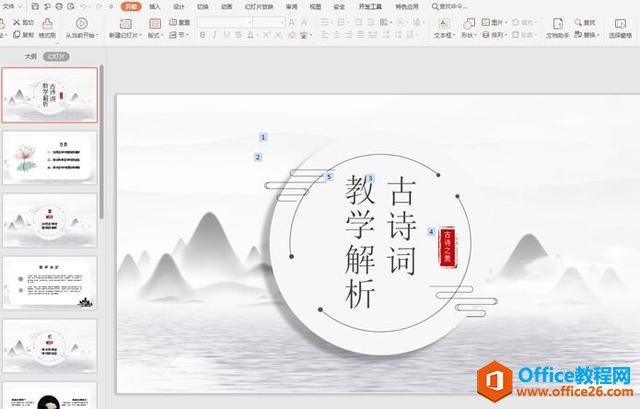Start slideshow from current slide (从当前开始)
Image resolution: width=640 pixels, height=409 pixels.
click(x=81, y=27)
